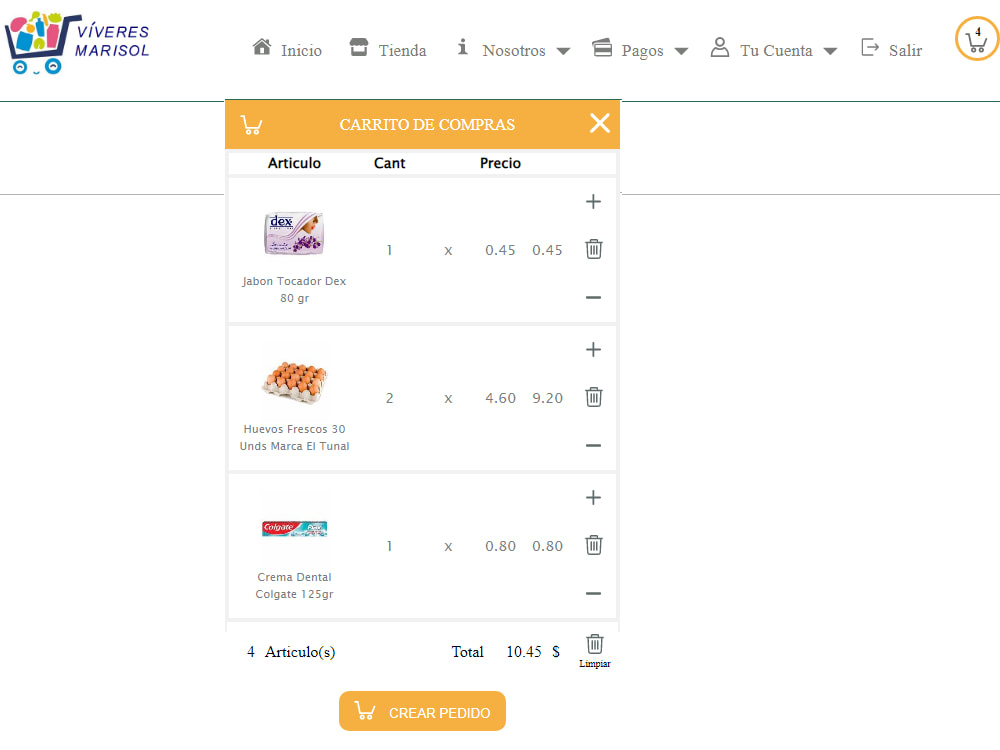This screenshot has height=750, width=1000.
Task: Click Huevos Frescos 30 Unds product name
Action: pyautogui.click(x=294, y=438)
